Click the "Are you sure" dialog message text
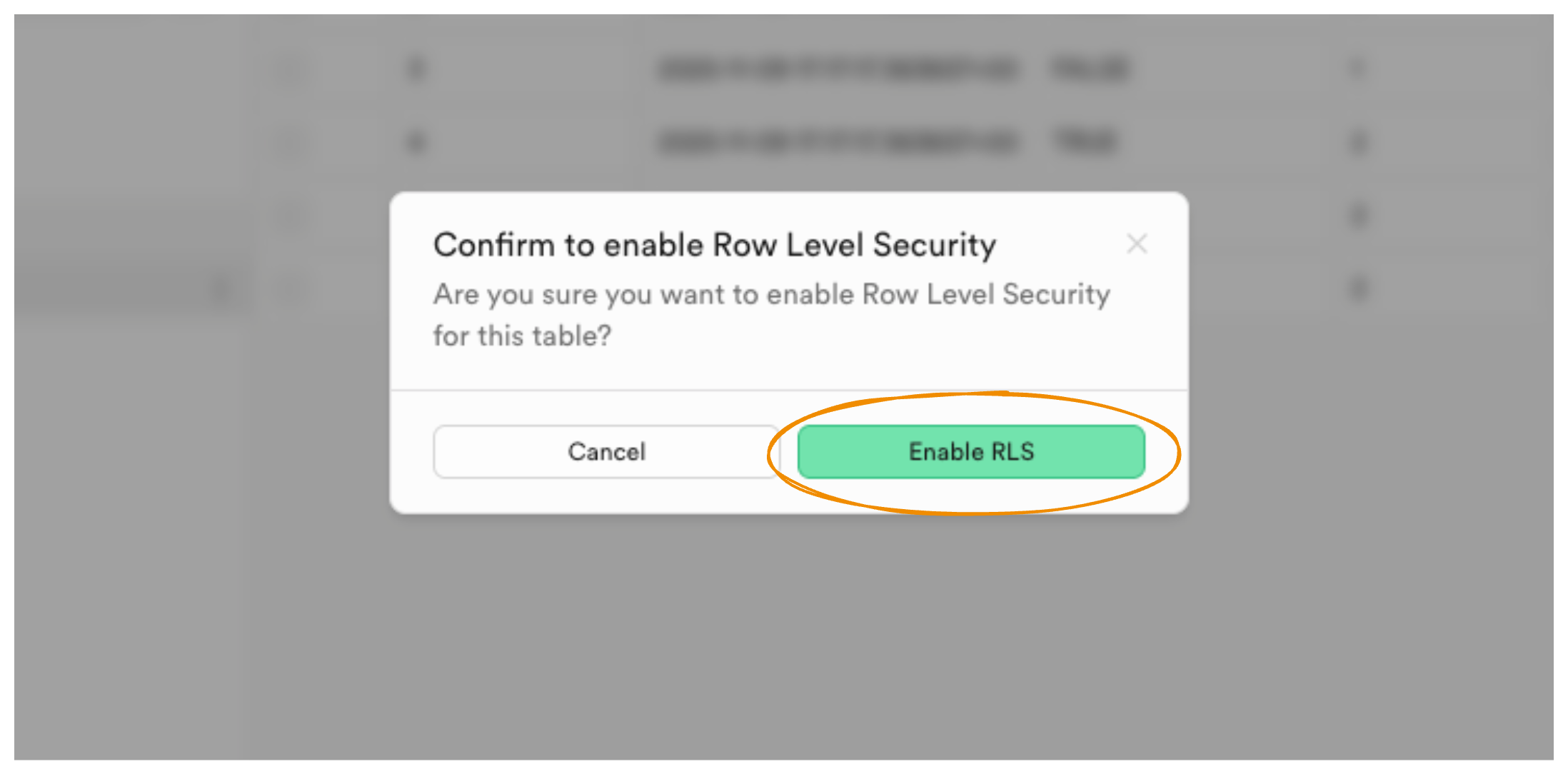Viewport: 1568px width, 774px height. (771, 314)
